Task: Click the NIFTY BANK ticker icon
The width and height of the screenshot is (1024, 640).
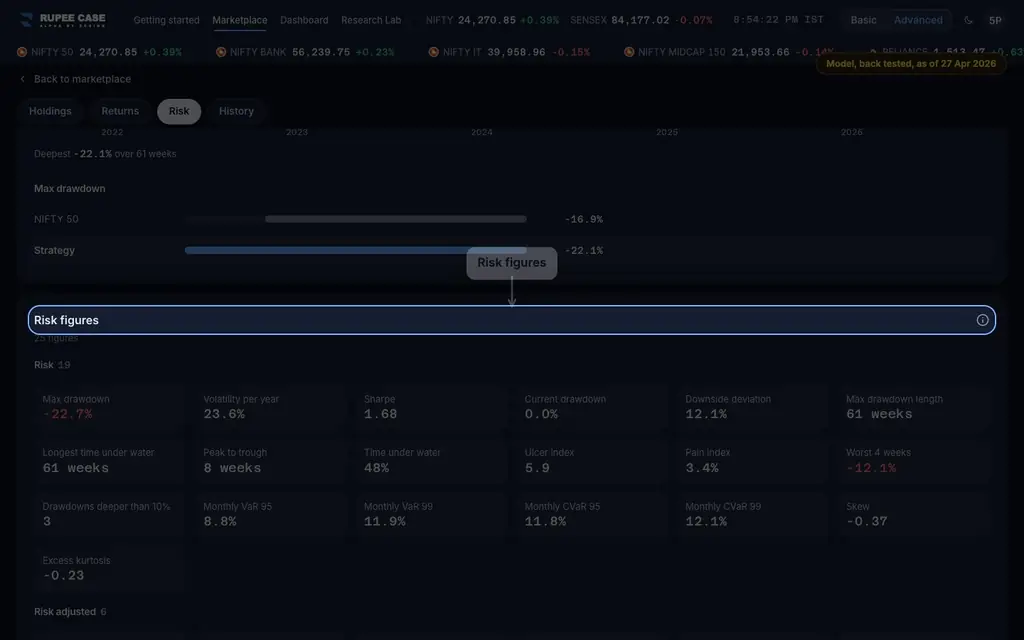Action: [221, 52]
